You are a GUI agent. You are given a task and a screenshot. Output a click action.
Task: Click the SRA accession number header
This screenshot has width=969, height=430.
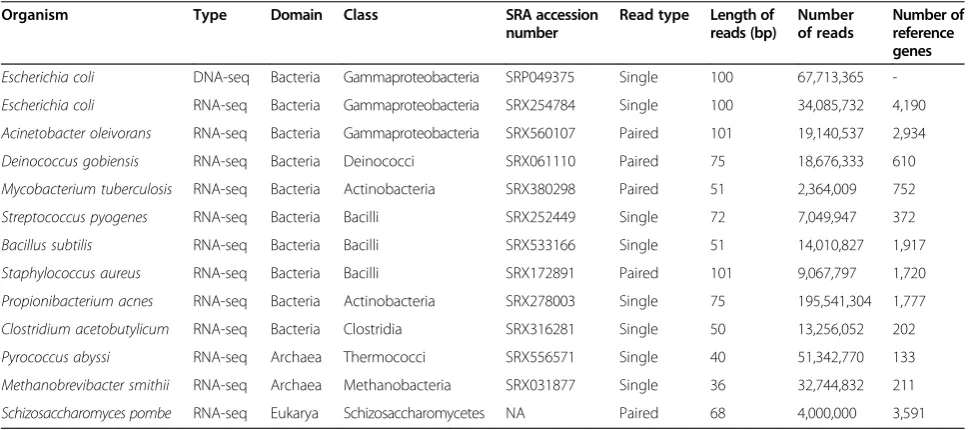click(551, 24)
